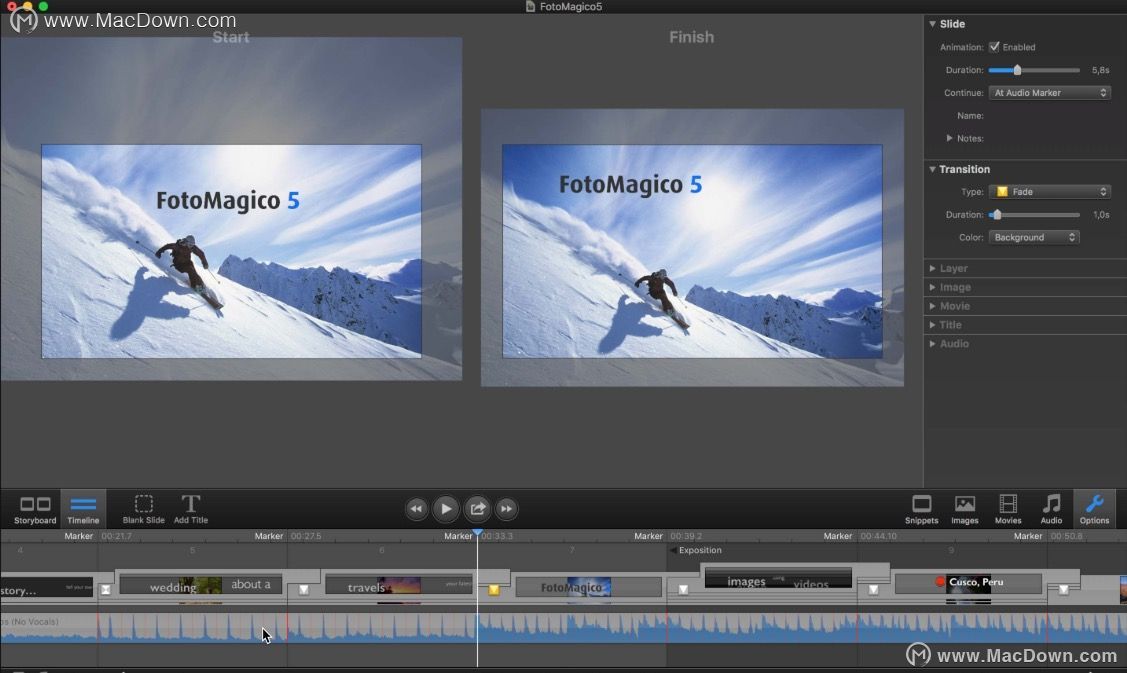Select the transition icon after story slide
The image size is (1127, 673).
pyautogui.click(x=106, y=590)
